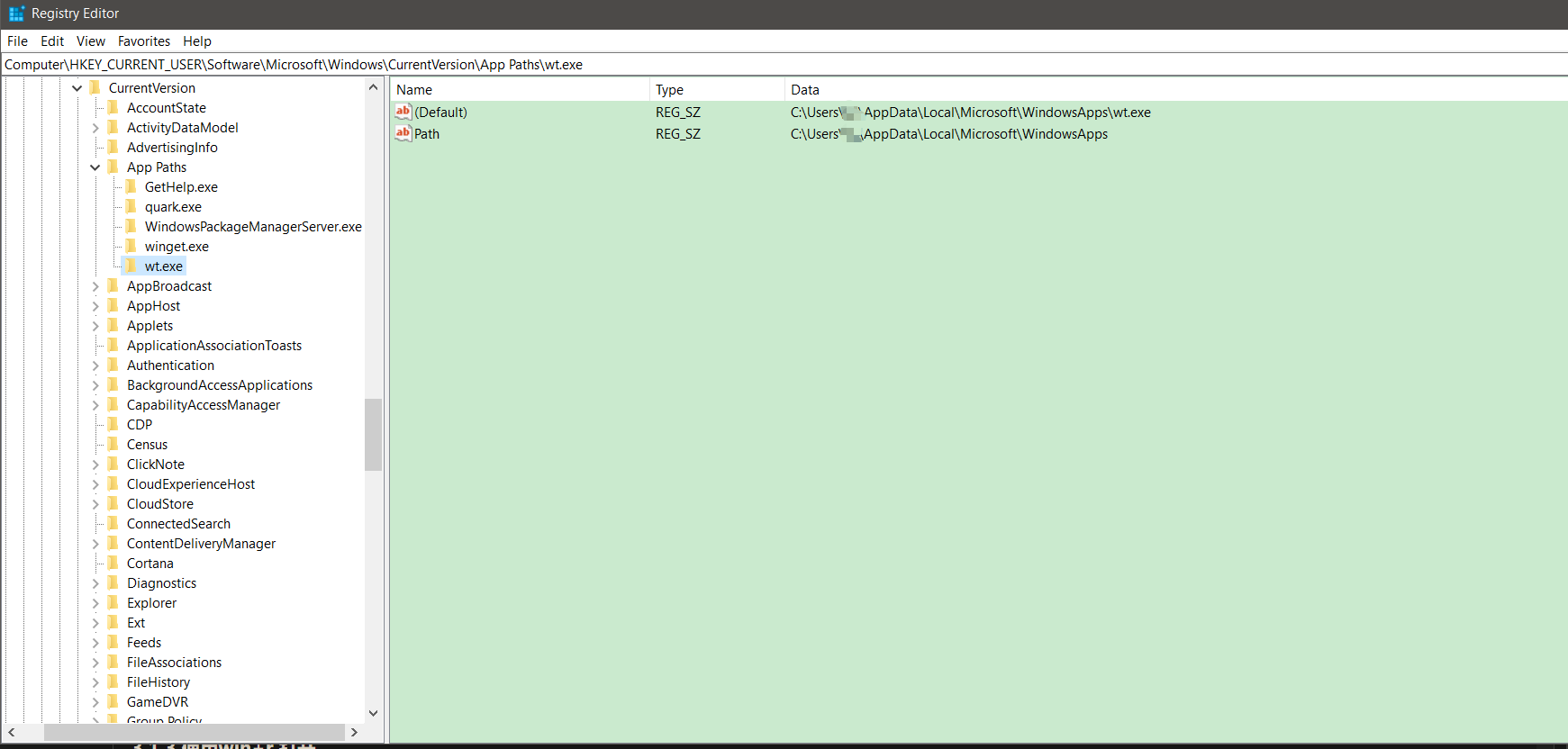
Task: Select the FileHistory key
Action: tap(159, 681)
